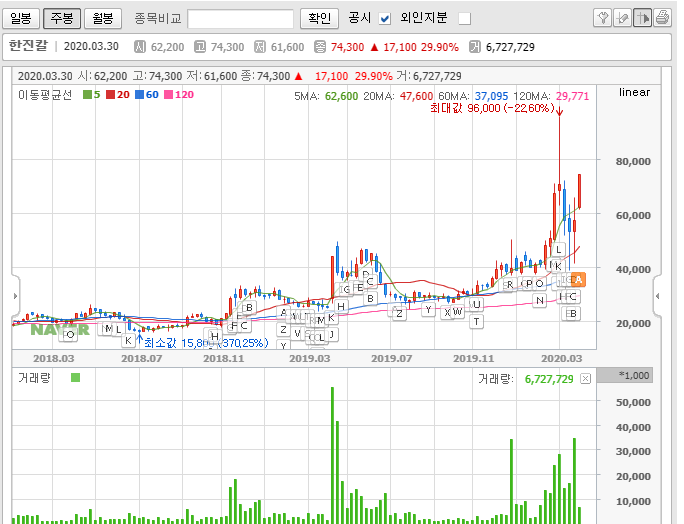This screenshot has height=524, width=684.
Task: Click the closing price 종 icon
Action: coord(320,47)
